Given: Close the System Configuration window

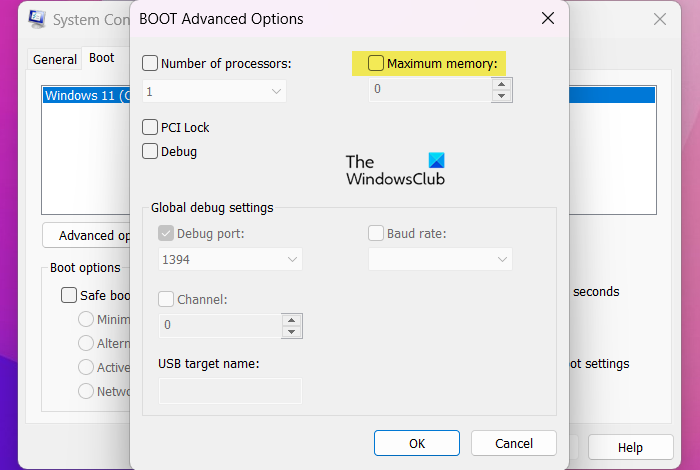Looking at the screenshot, I should [x=660, y=19].
